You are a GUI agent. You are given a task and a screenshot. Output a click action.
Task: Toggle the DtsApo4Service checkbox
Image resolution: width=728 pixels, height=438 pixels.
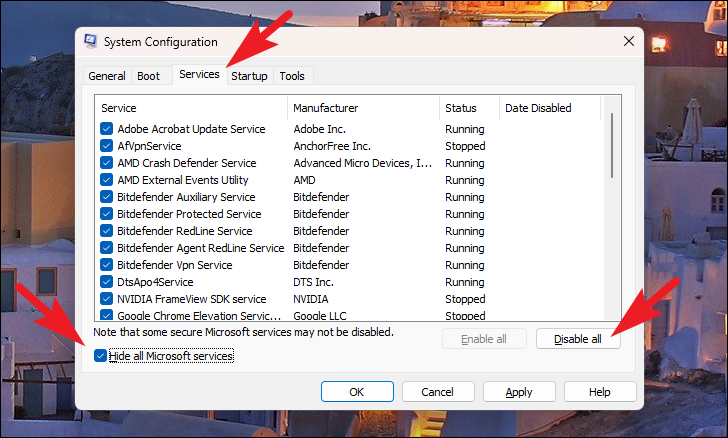click(106, 282)
